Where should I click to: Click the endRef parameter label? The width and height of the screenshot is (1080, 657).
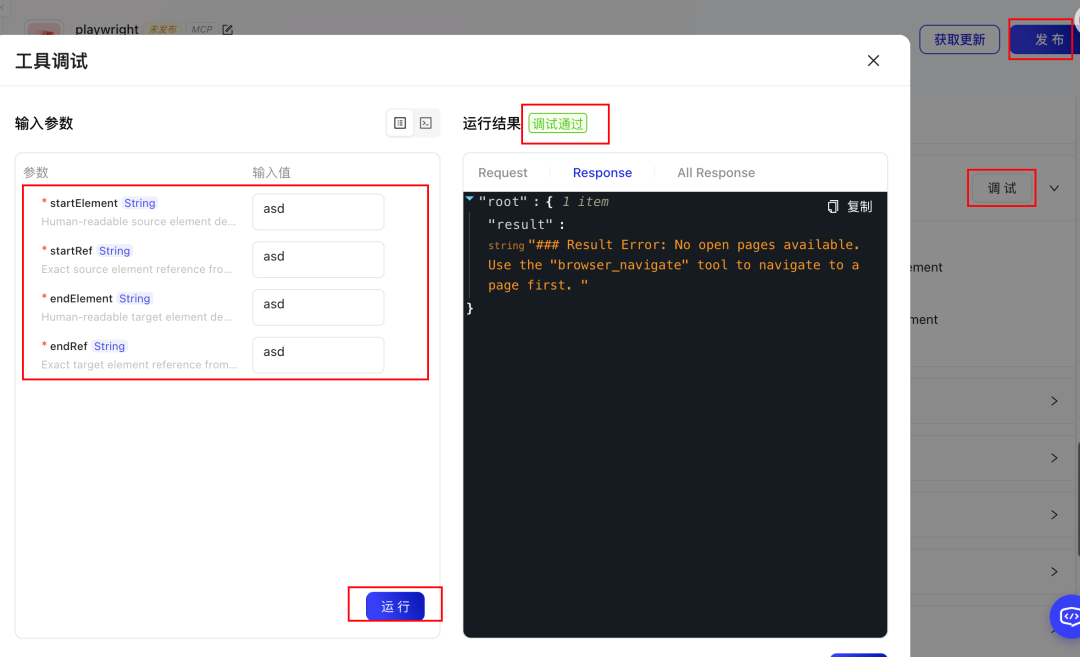(x=68, y=346)
